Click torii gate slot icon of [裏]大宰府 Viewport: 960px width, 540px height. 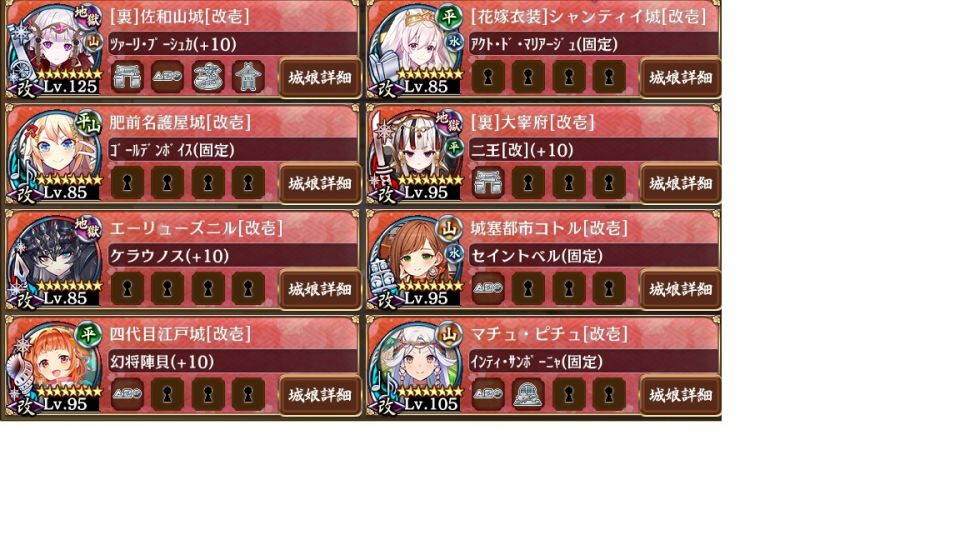coord(488,182)
